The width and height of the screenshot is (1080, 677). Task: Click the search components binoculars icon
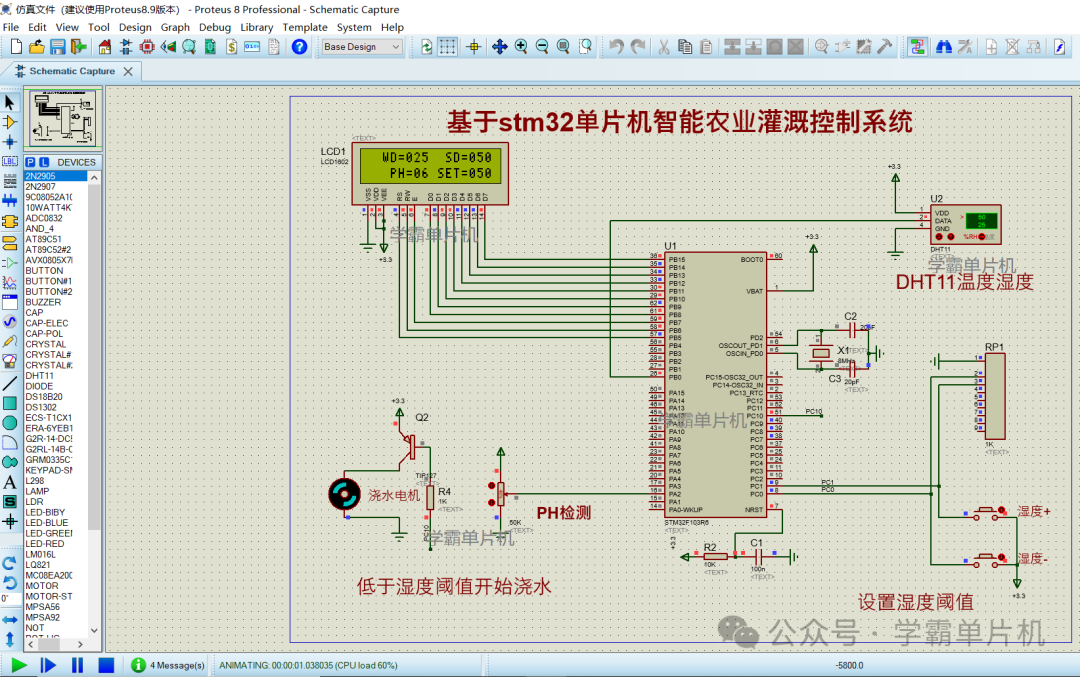[944, 46]
